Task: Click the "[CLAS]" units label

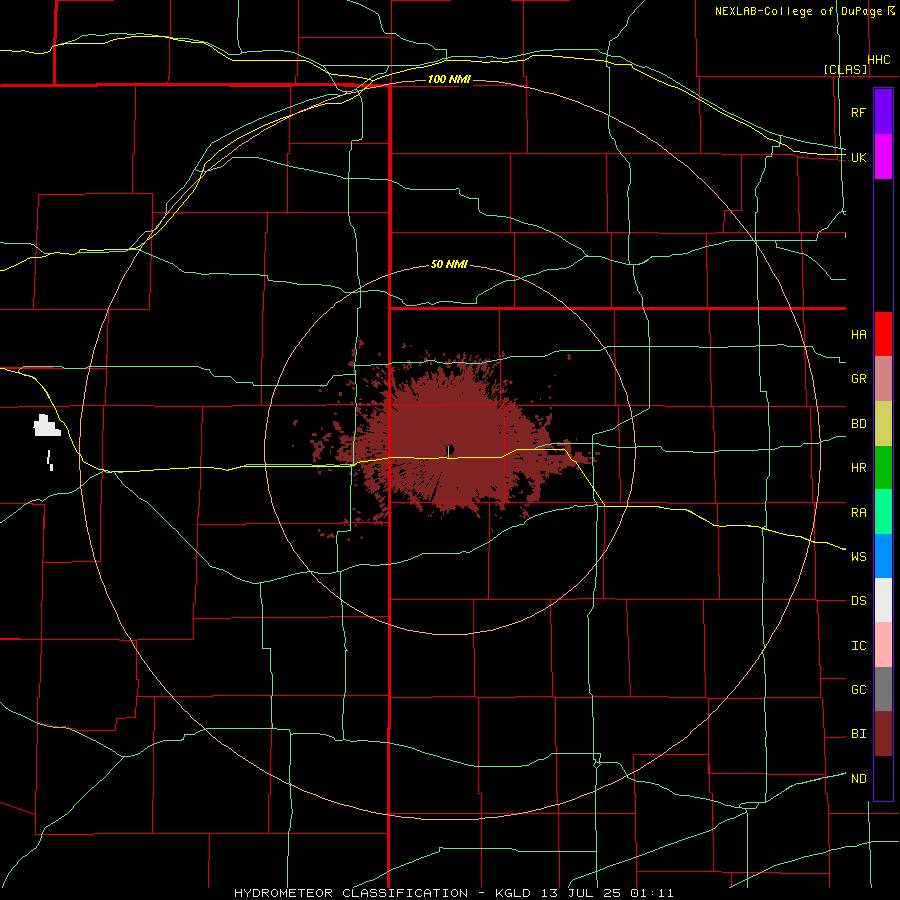Action: (845, 69)
